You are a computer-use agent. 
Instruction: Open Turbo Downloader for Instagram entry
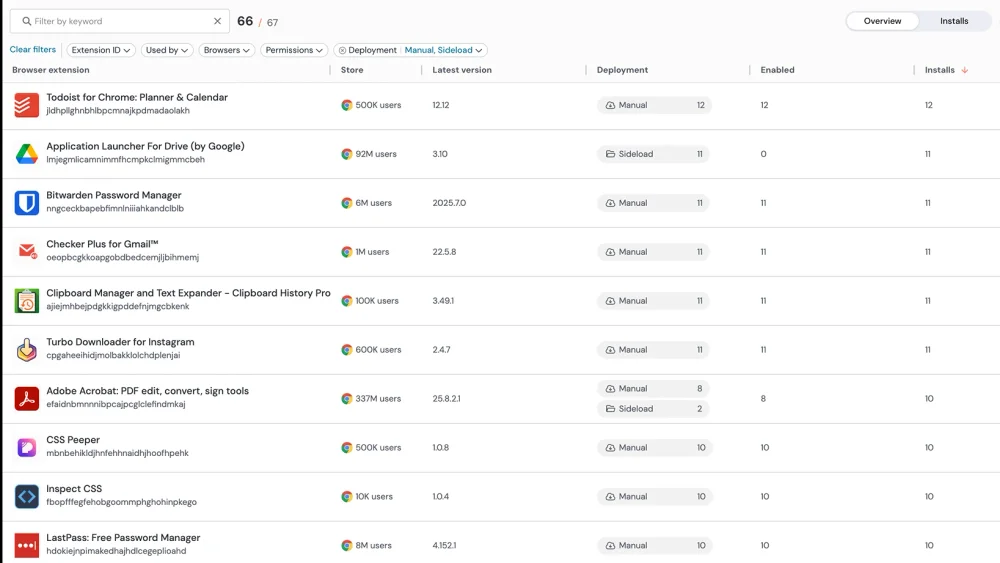click(121, 342)
